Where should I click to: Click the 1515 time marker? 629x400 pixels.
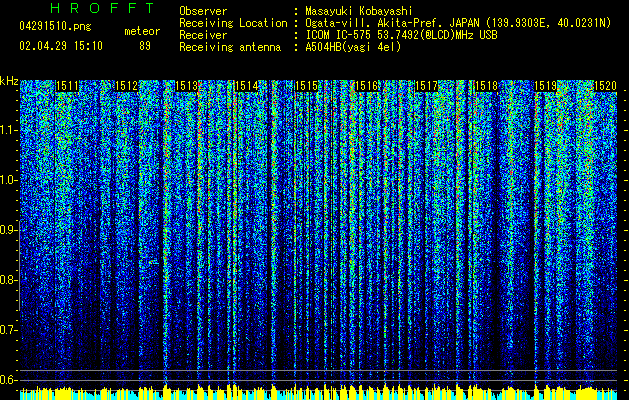(x=306, y=86)
